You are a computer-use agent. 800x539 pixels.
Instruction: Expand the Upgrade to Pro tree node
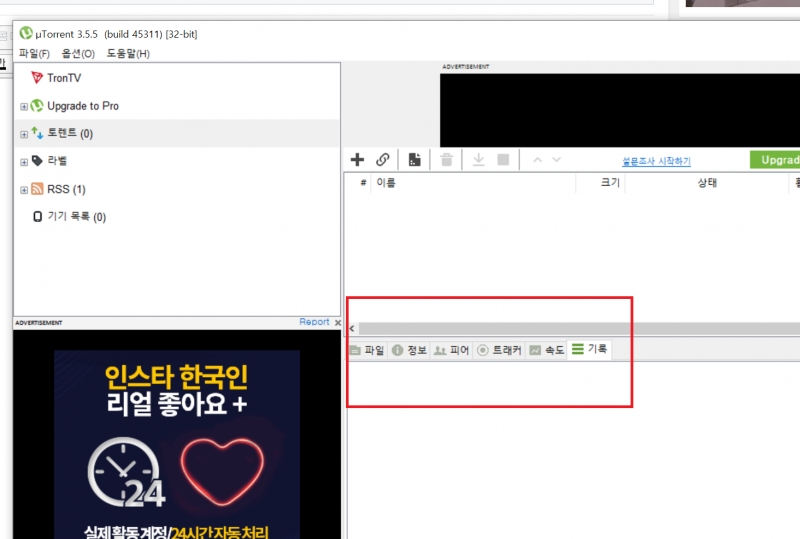(x=24, y=106)
